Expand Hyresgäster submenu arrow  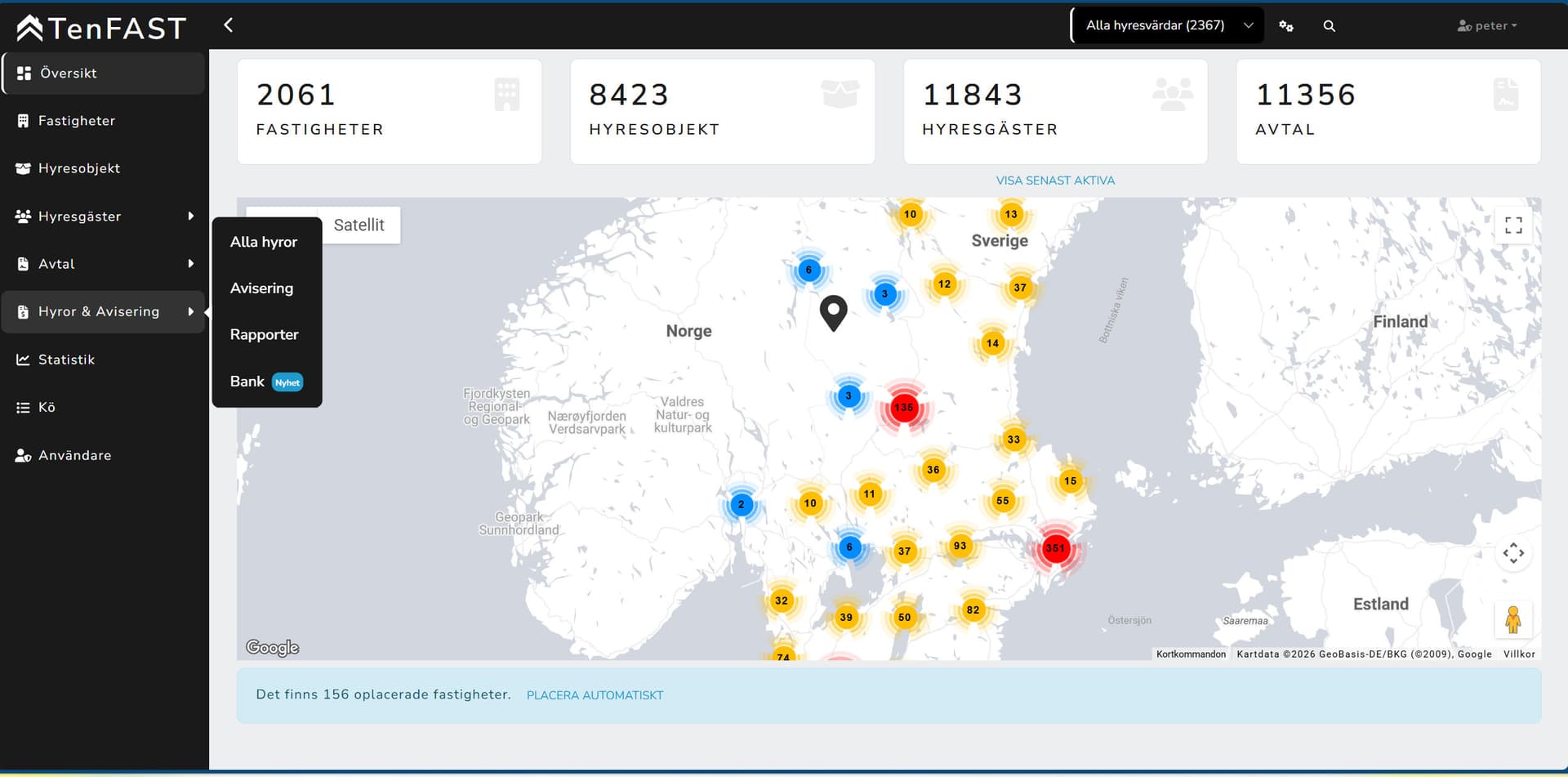coord(191,217)
